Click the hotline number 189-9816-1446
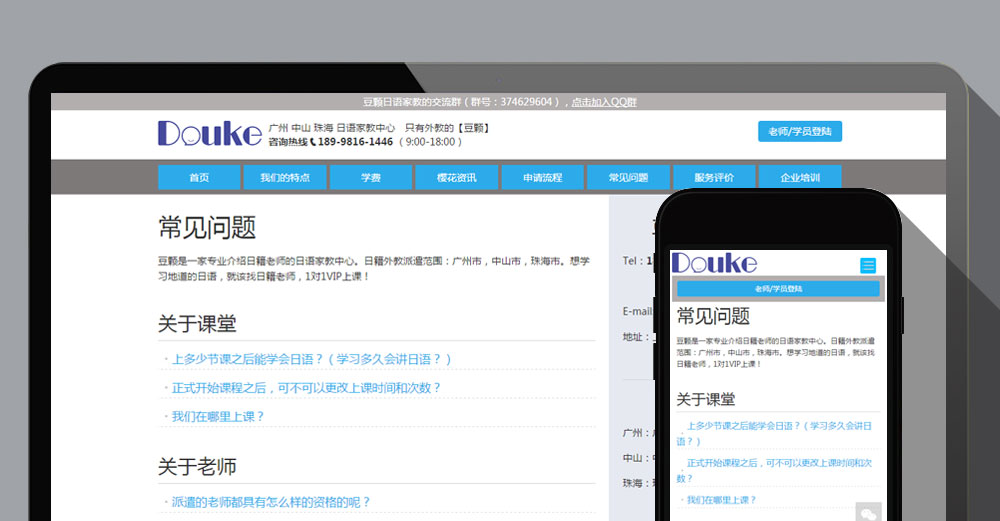 [x=355, y=142]
